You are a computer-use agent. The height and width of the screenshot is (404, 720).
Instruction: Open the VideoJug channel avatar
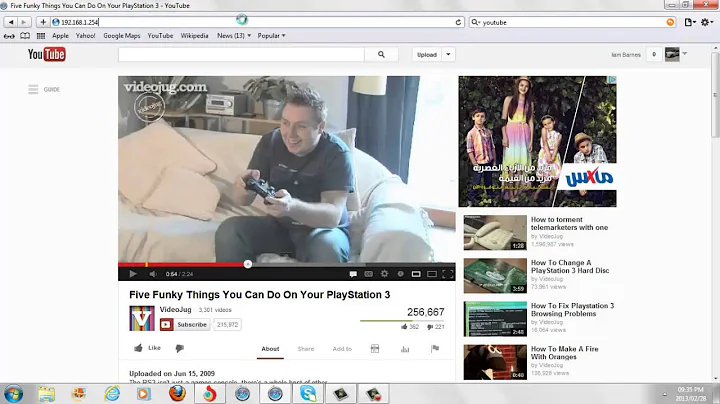[142, 318]
